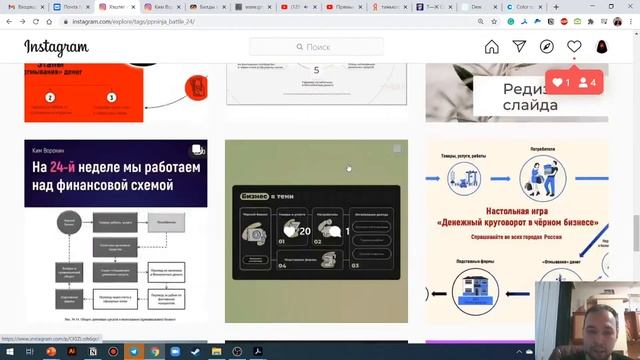
Task: Click the red likes and followers notification bubble
Action: click(x=574, y=82)
